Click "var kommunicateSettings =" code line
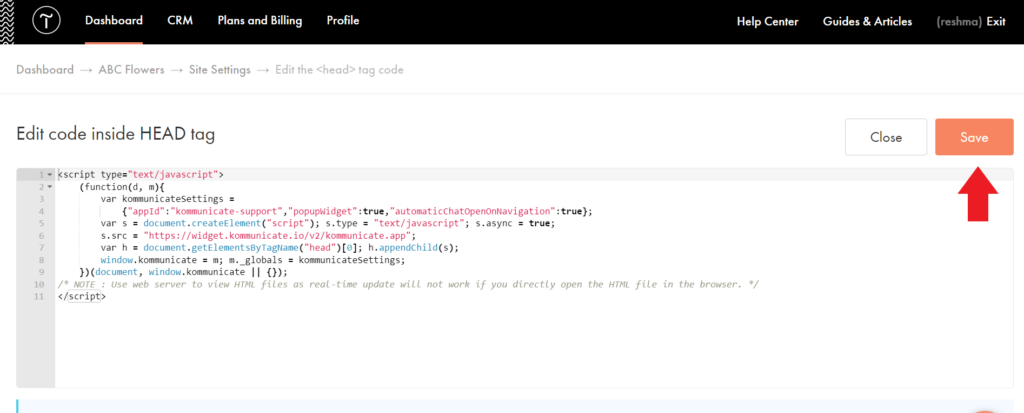1024x413 pixels. click(167, 199)
